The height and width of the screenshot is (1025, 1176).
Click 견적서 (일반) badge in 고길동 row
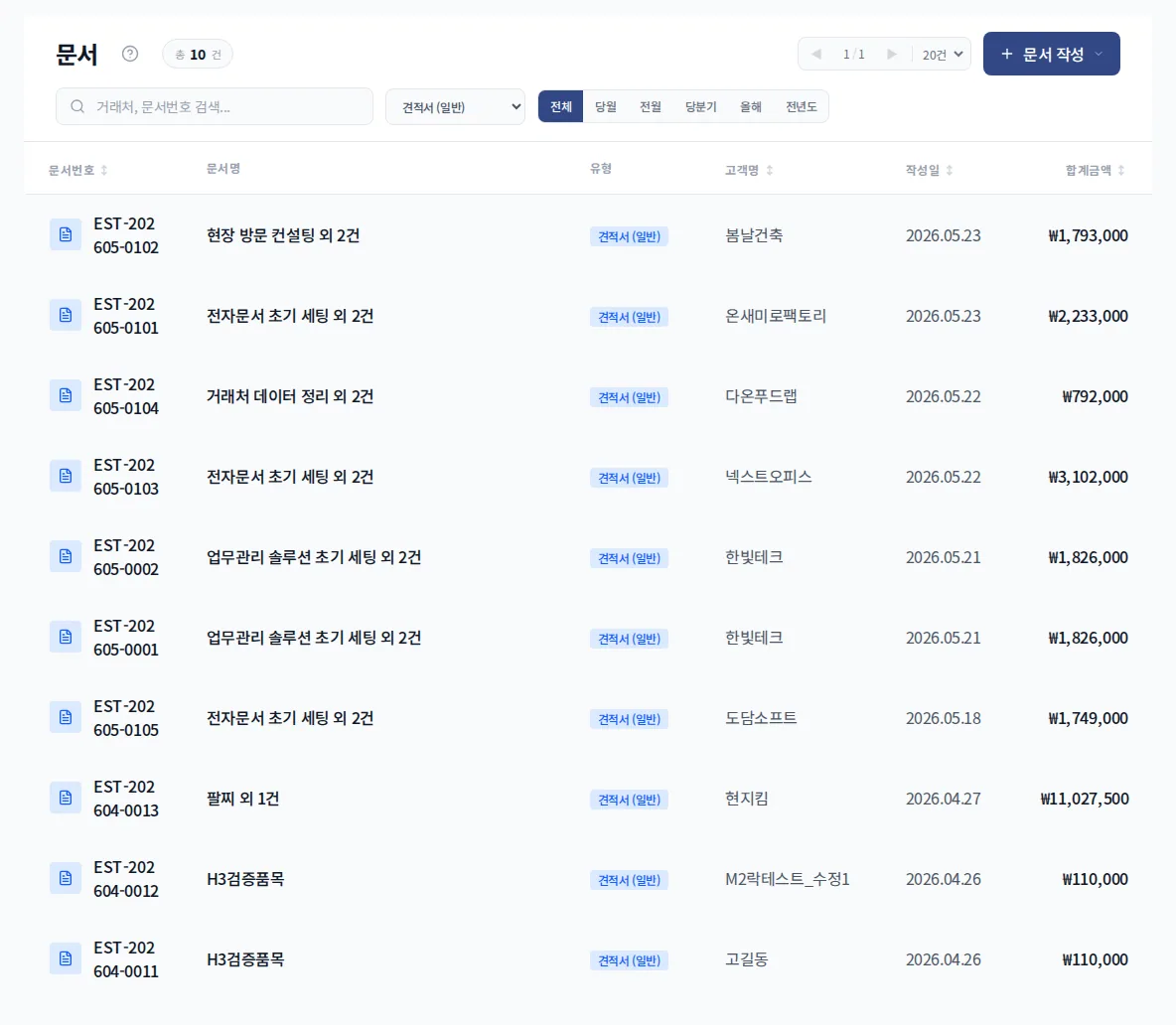pyautogui.click(x=629, y=960)
